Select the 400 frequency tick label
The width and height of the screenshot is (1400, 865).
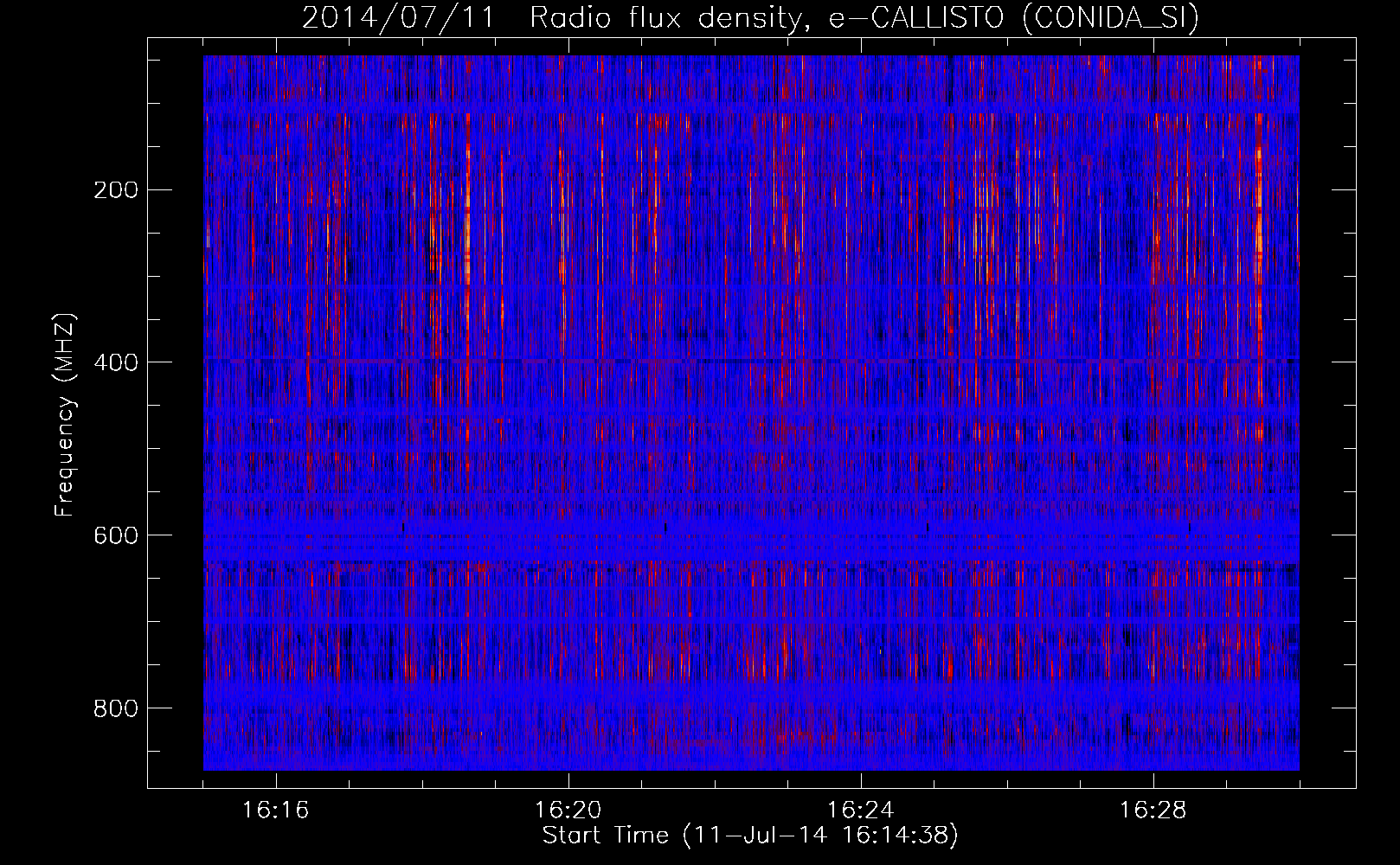tap(116, 362)
